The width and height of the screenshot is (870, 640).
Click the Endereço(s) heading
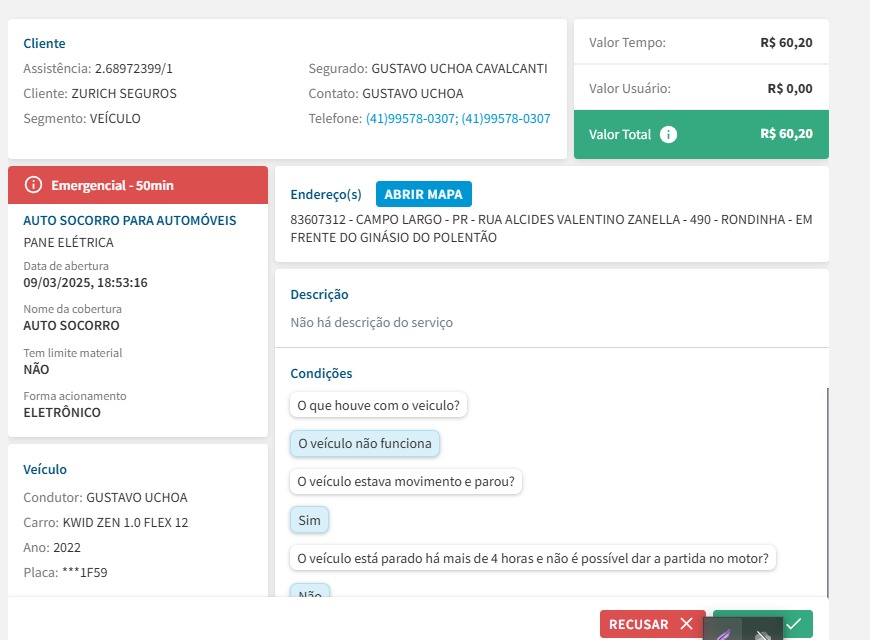click(x=326, y=194)
